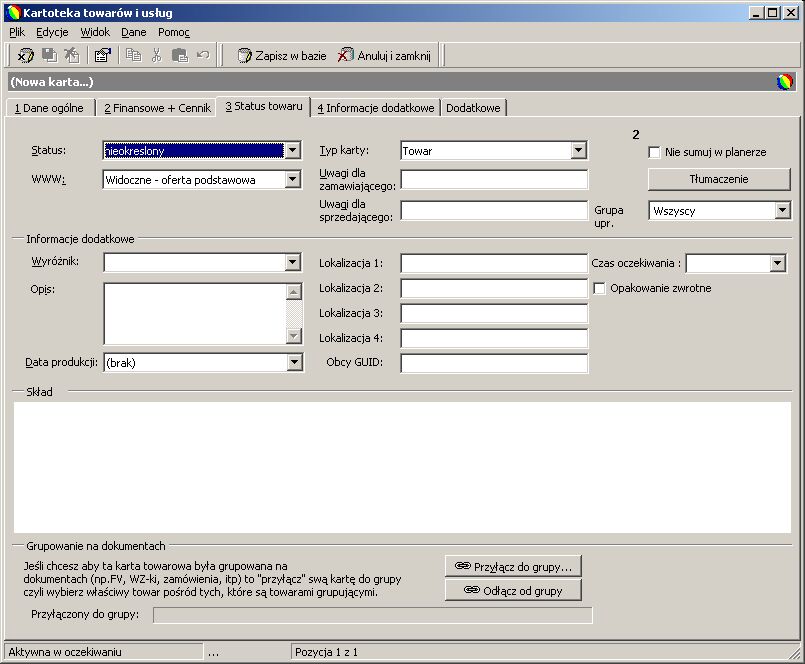This screenshot has height=664, width=805.
Task: Expand the WWW visibility dropdown
Action: [x=293, y=179]
